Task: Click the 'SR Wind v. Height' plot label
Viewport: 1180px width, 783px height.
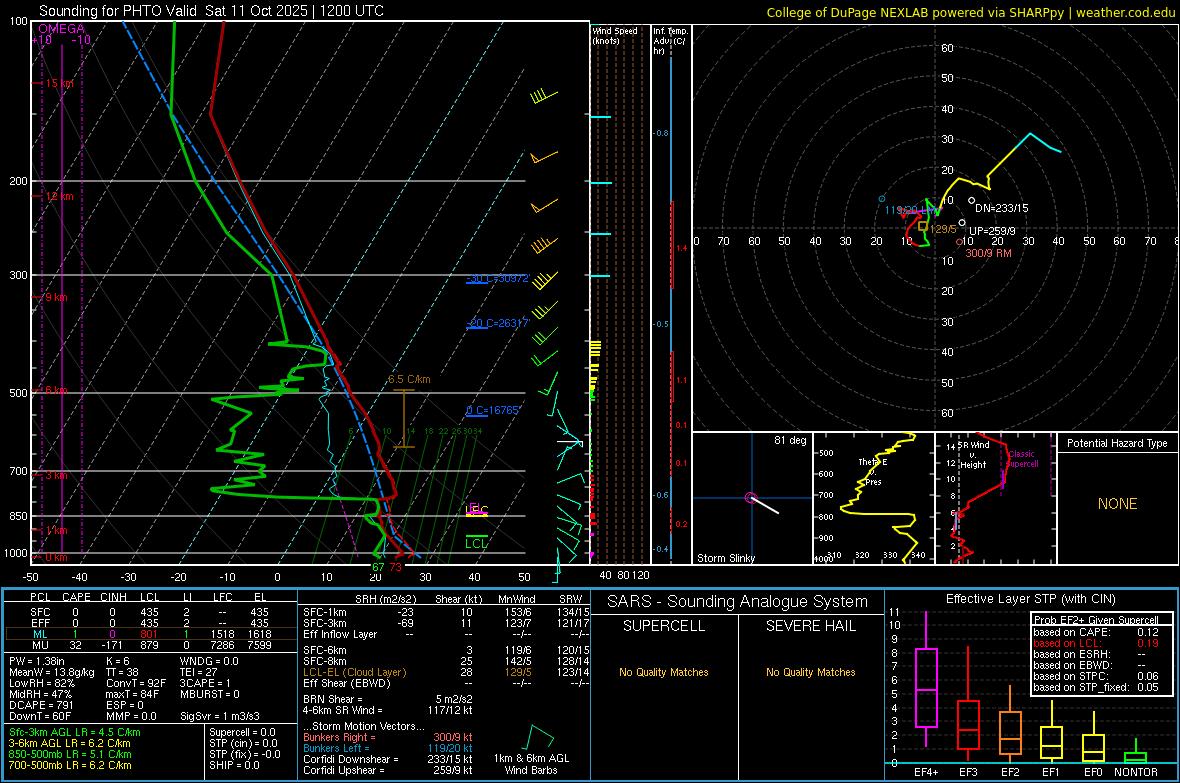Action: [973, 455]
